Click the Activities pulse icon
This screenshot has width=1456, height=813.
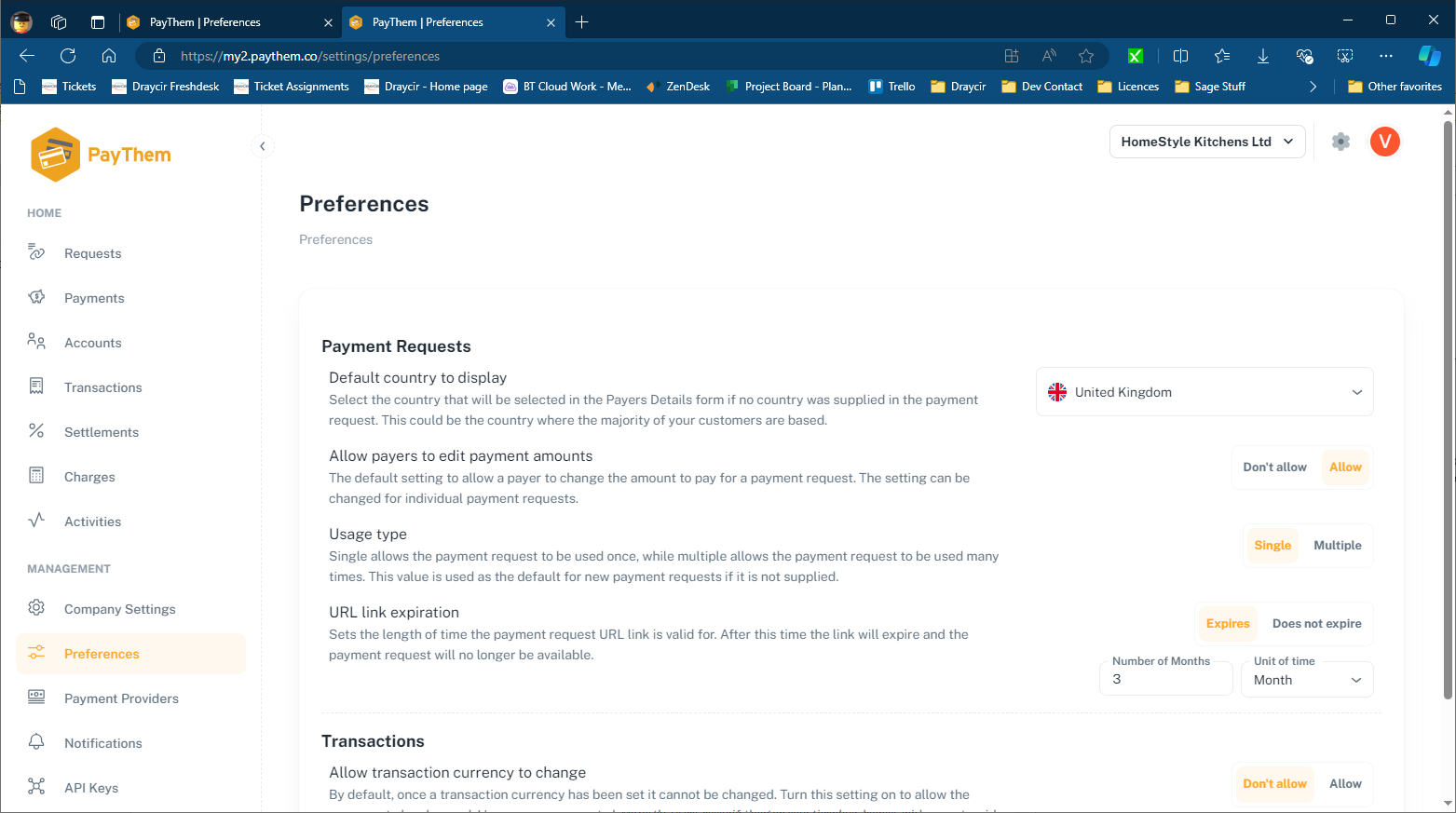pos(36,522)
